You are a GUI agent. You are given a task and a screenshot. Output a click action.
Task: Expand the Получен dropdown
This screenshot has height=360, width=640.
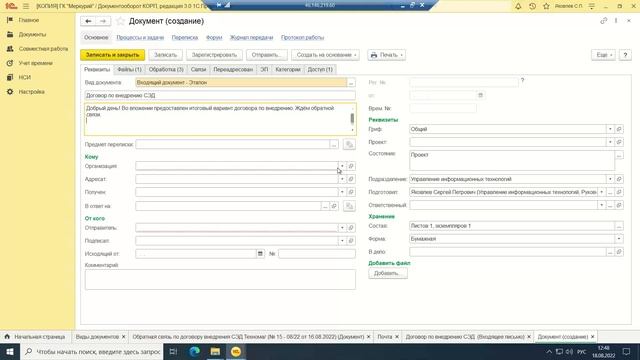(342, 192)
